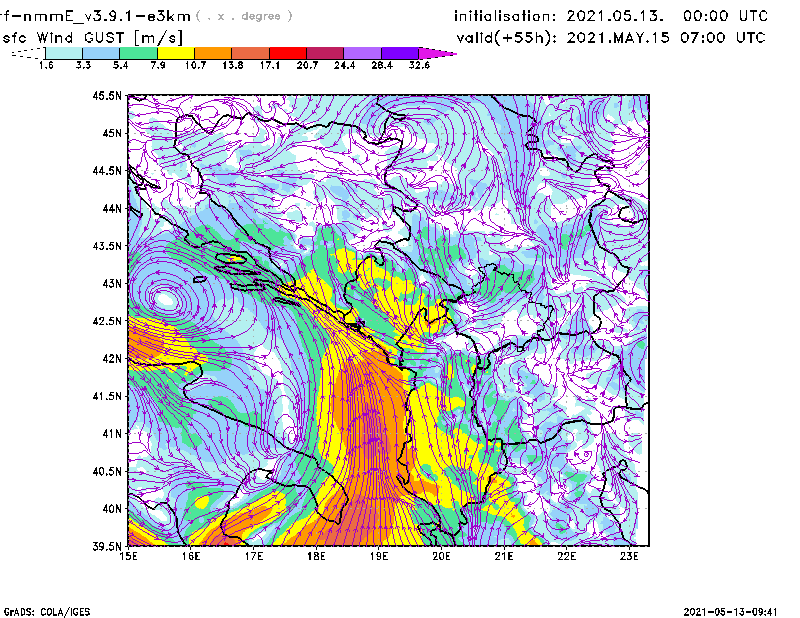Select the 40N latitude axis label

[x=112, y=509]
